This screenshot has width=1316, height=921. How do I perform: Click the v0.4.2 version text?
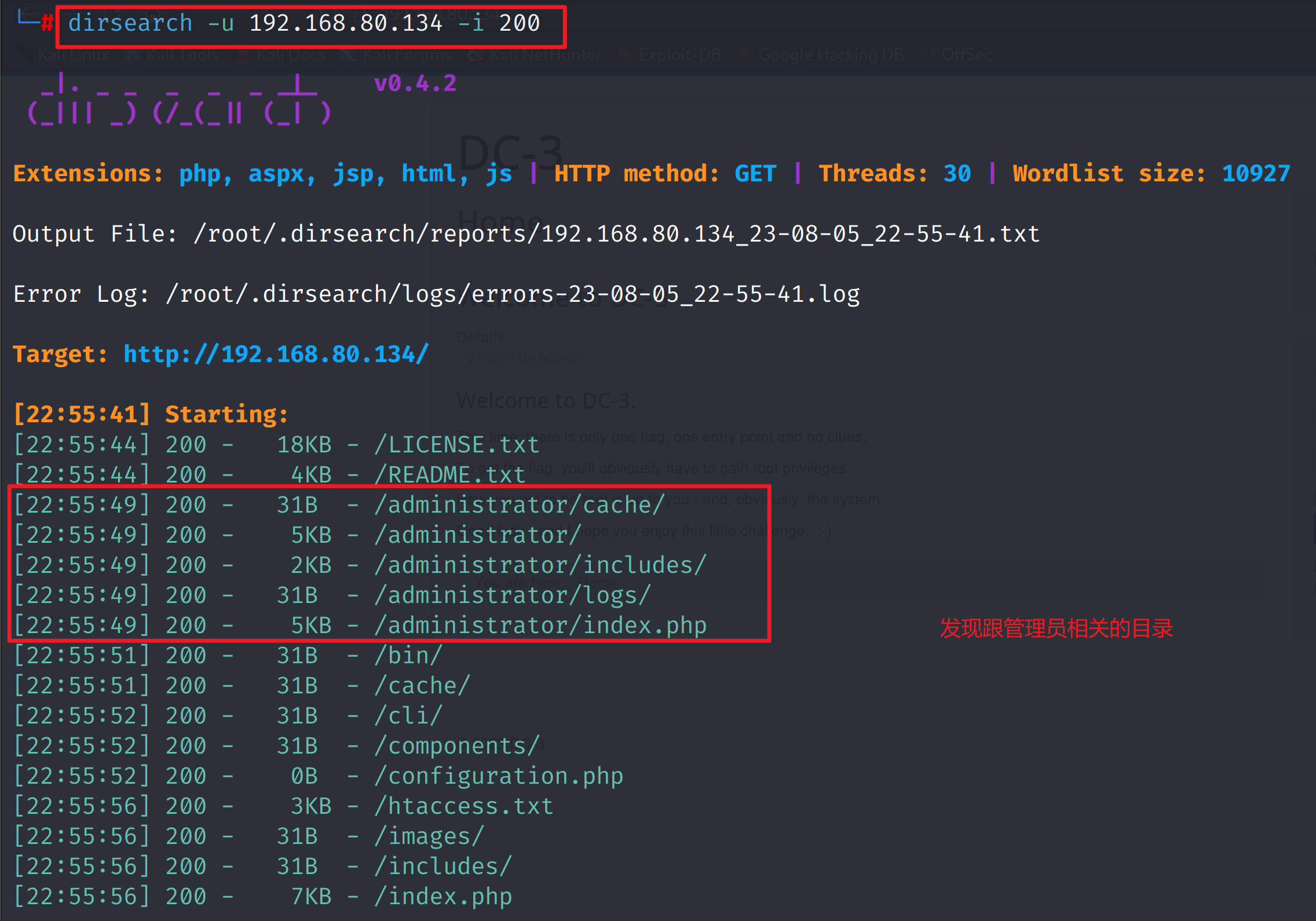coord(415,83)
